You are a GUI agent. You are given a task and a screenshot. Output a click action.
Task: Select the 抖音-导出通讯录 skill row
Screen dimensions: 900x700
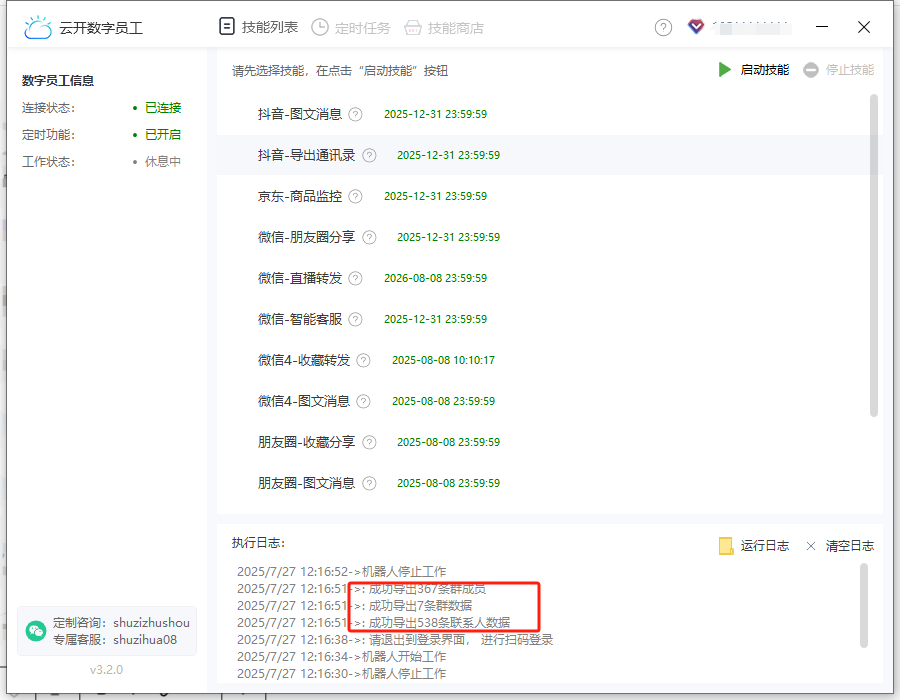click(x=306, y=155)
